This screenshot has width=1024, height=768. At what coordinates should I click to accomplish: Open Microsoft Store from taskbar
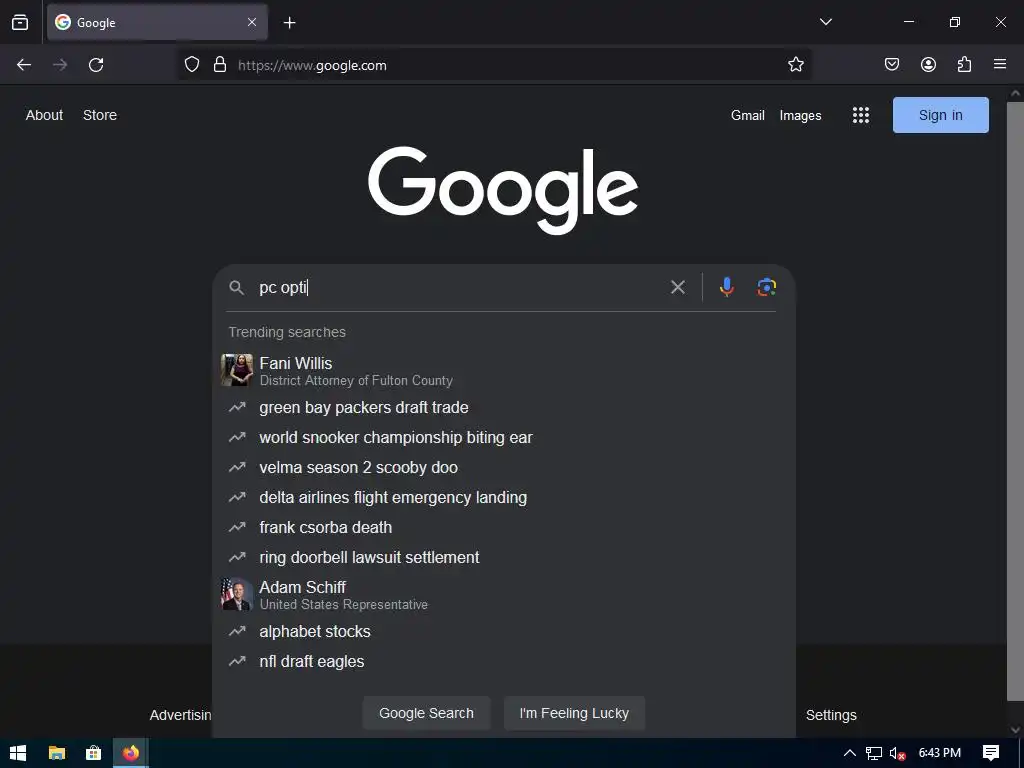[93, 753]
